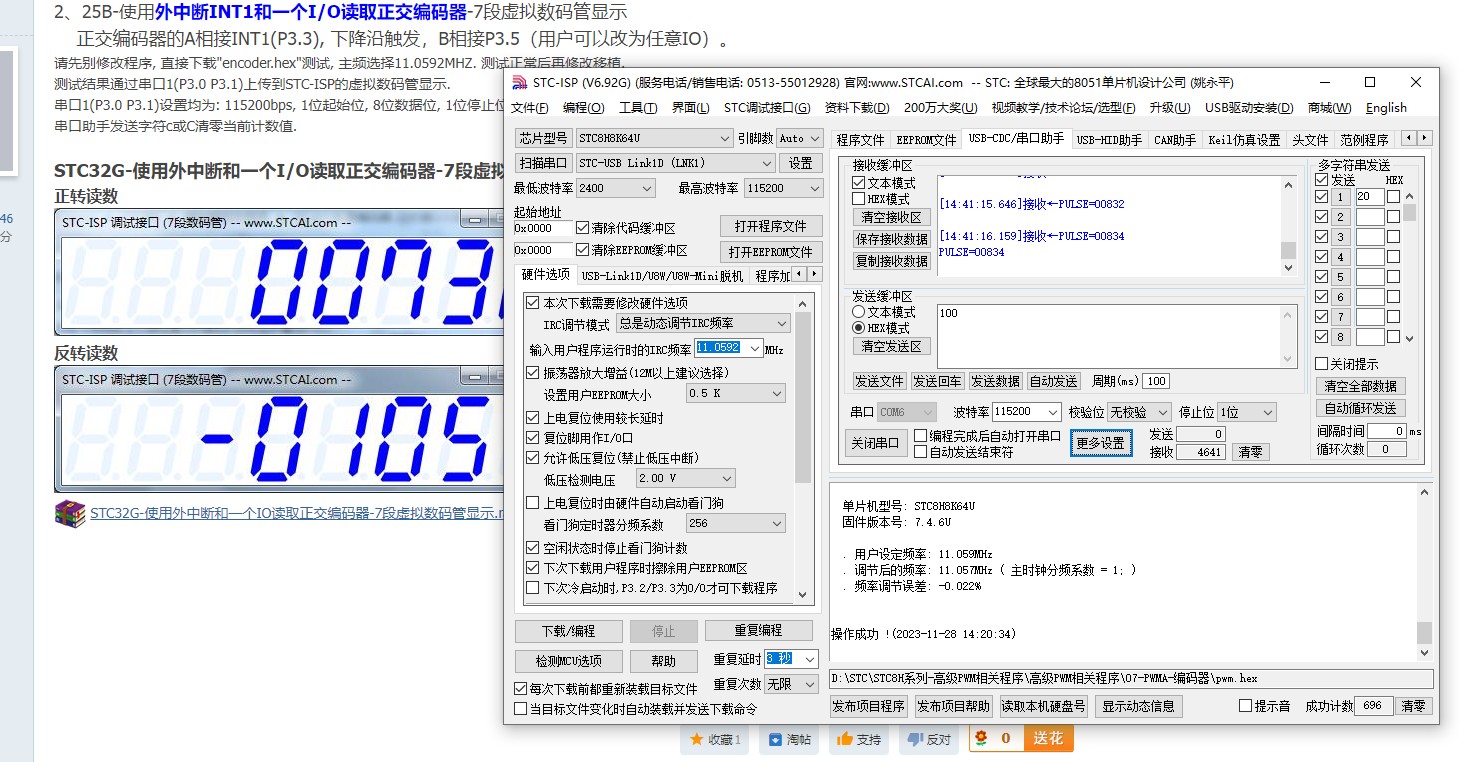Toggle 振荡器放大增益 checkbox

pos(532,372)
